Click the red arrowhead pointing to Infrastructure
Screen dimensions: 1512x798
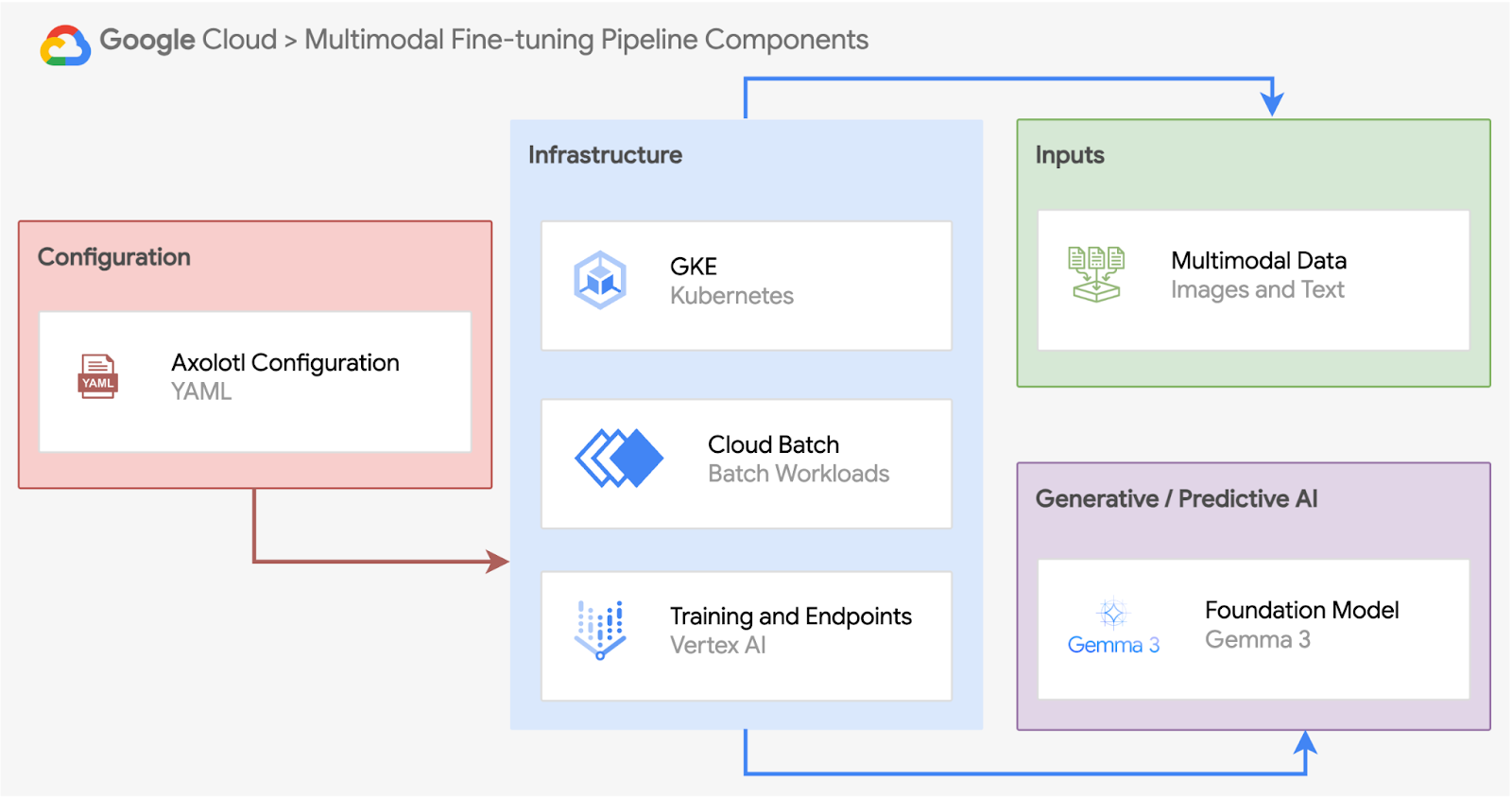pos(497,562)
